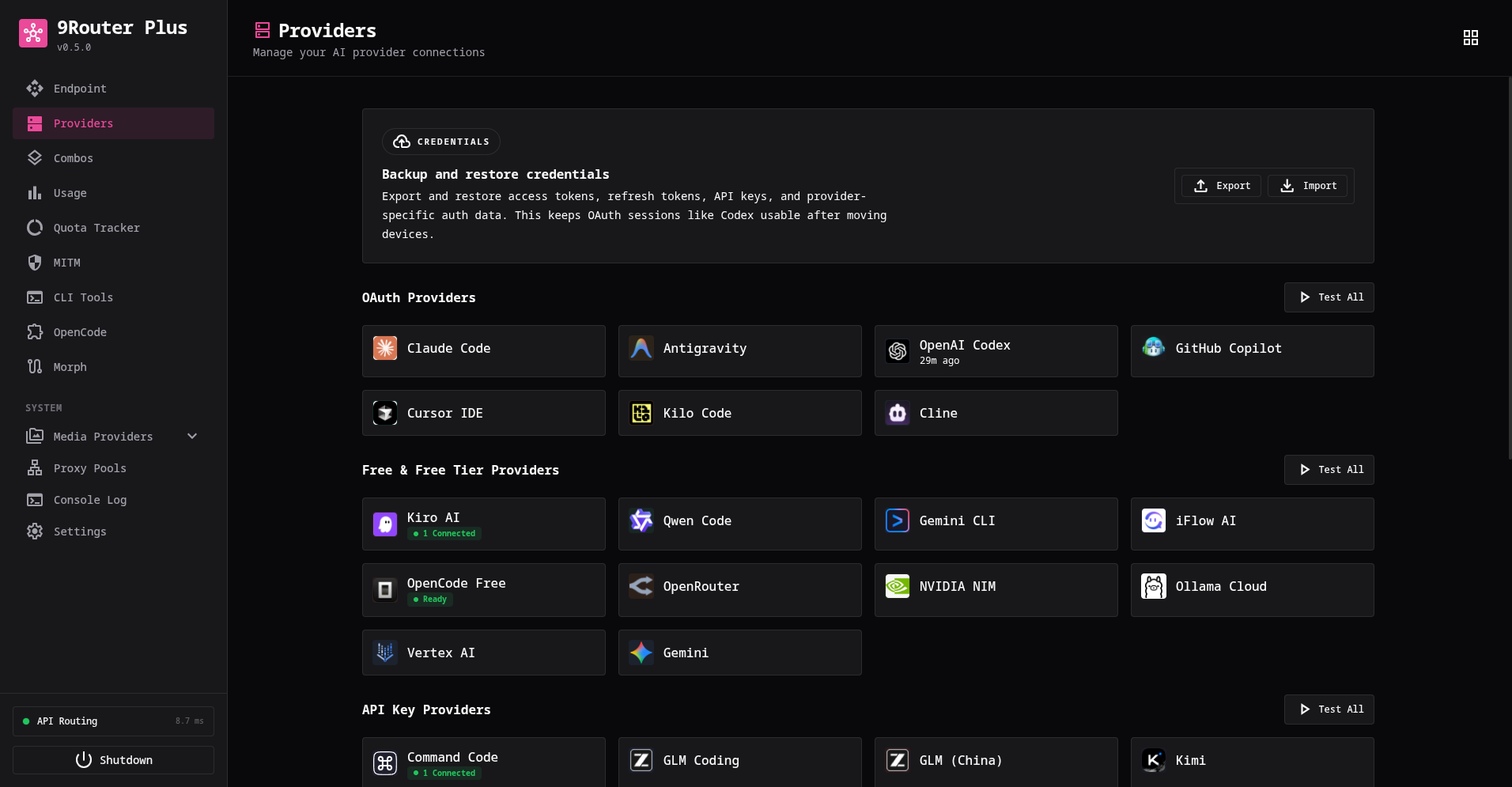Click the Cursor IDE icon
This screenshot has width=1512, height=787.
click(x=385, y=413)
